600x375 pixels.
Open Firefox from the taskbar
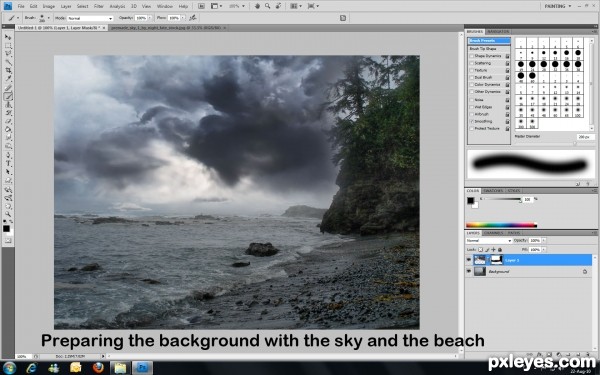pyautogui.click(x=98, y=368)
